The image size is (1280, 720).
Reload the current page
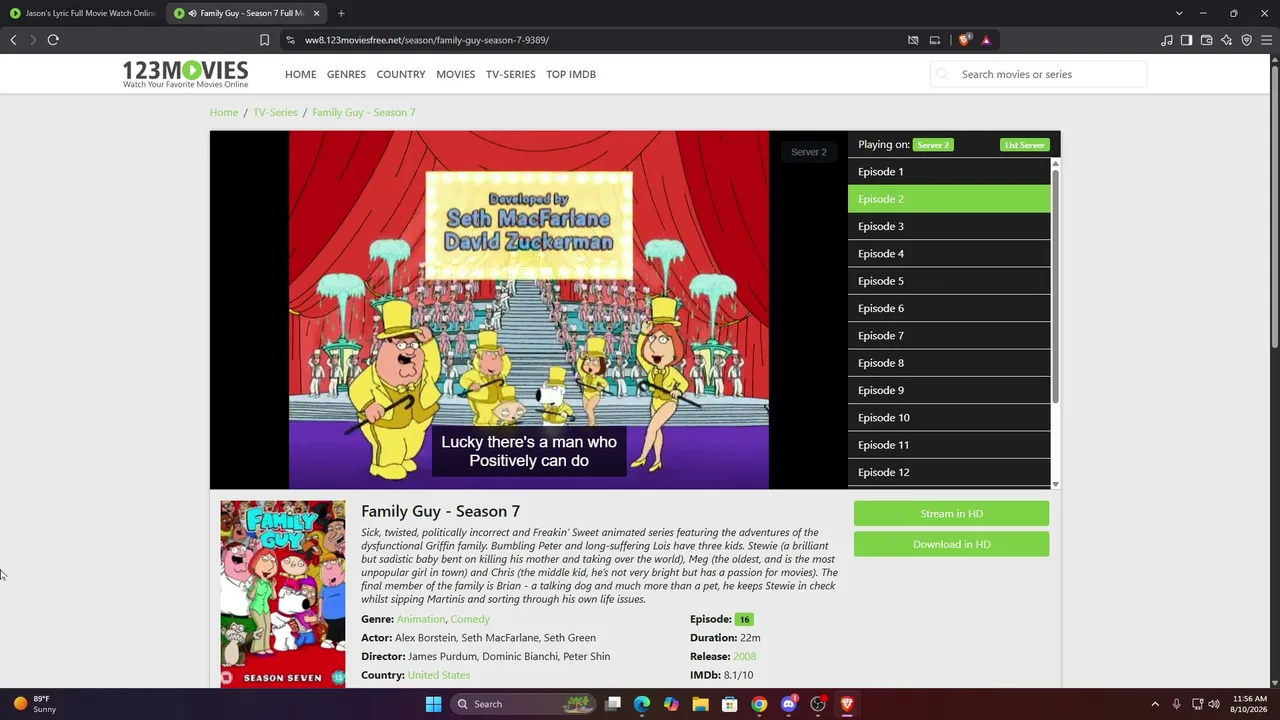point(53,40)
